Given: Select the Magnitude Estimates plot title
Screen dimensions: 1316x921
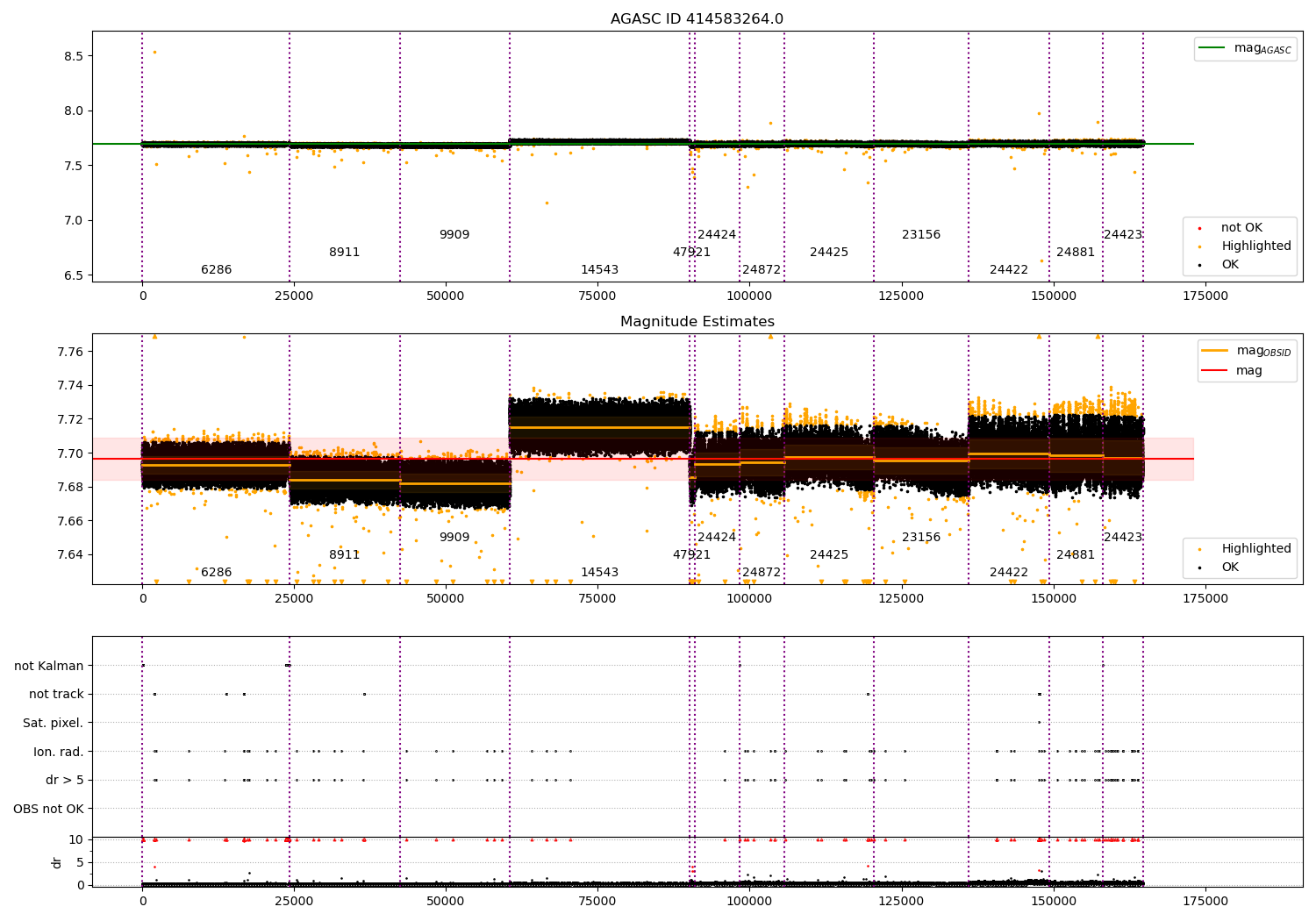Looking at the screenshot, I should 697,322.
